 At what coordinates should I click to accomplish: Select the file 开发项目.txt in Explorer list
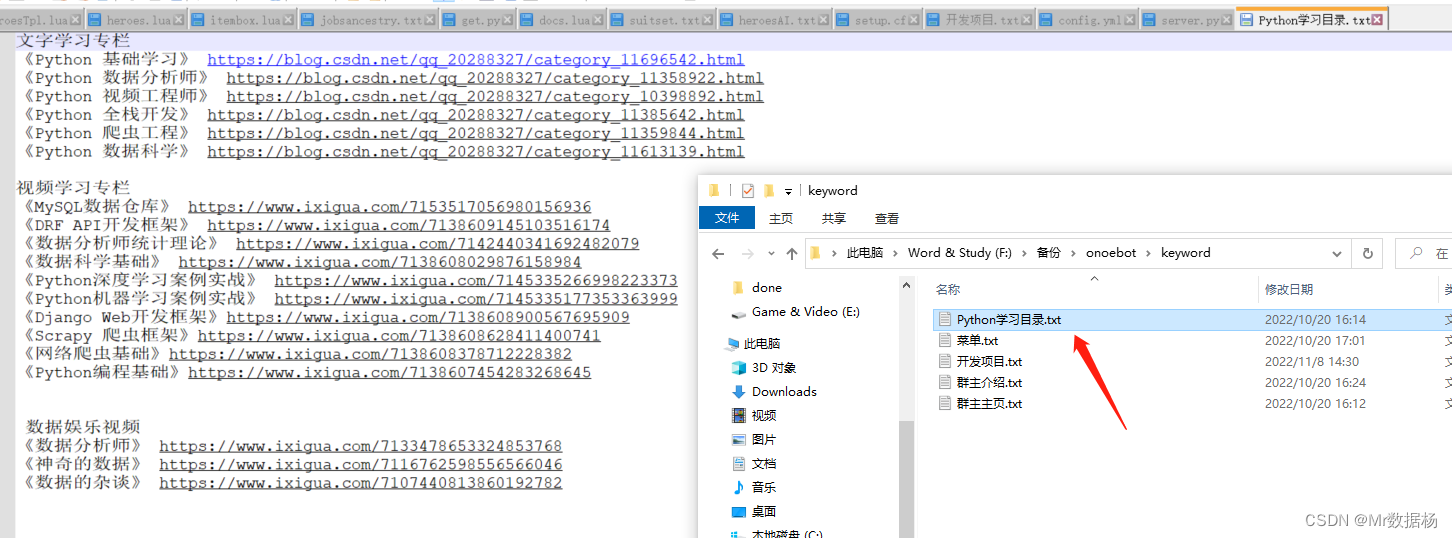988,362
